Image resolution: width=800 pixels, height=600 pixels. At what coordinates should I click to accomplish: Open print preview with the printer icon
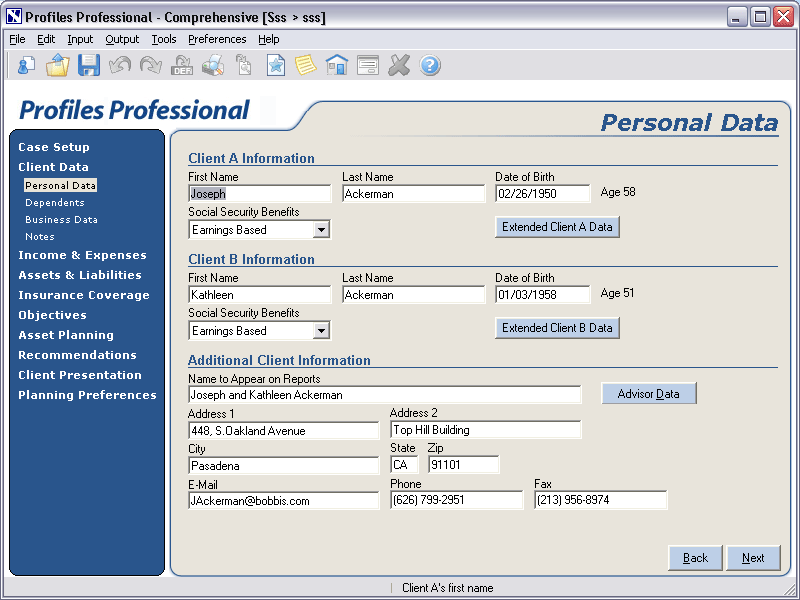coord(213,65)
